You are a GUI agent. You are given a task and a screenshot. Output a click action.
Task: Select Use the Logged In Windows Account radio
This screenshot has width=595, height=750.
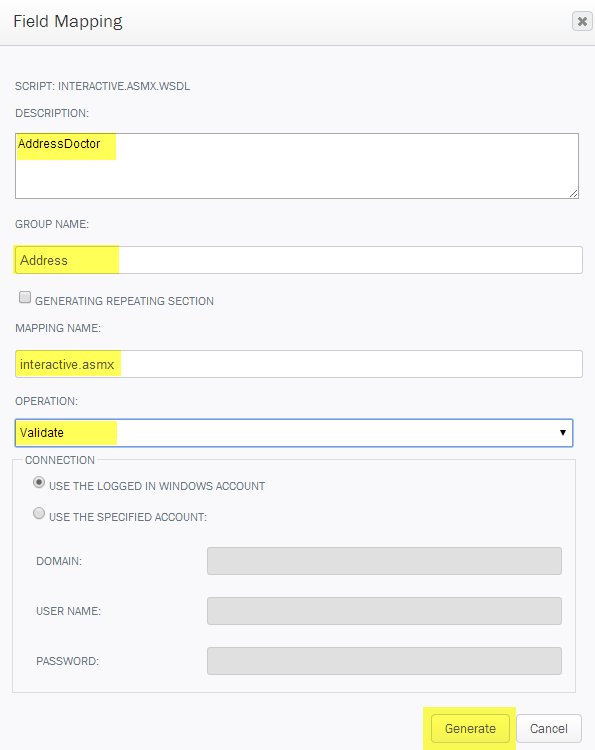(x=39, y=482)
